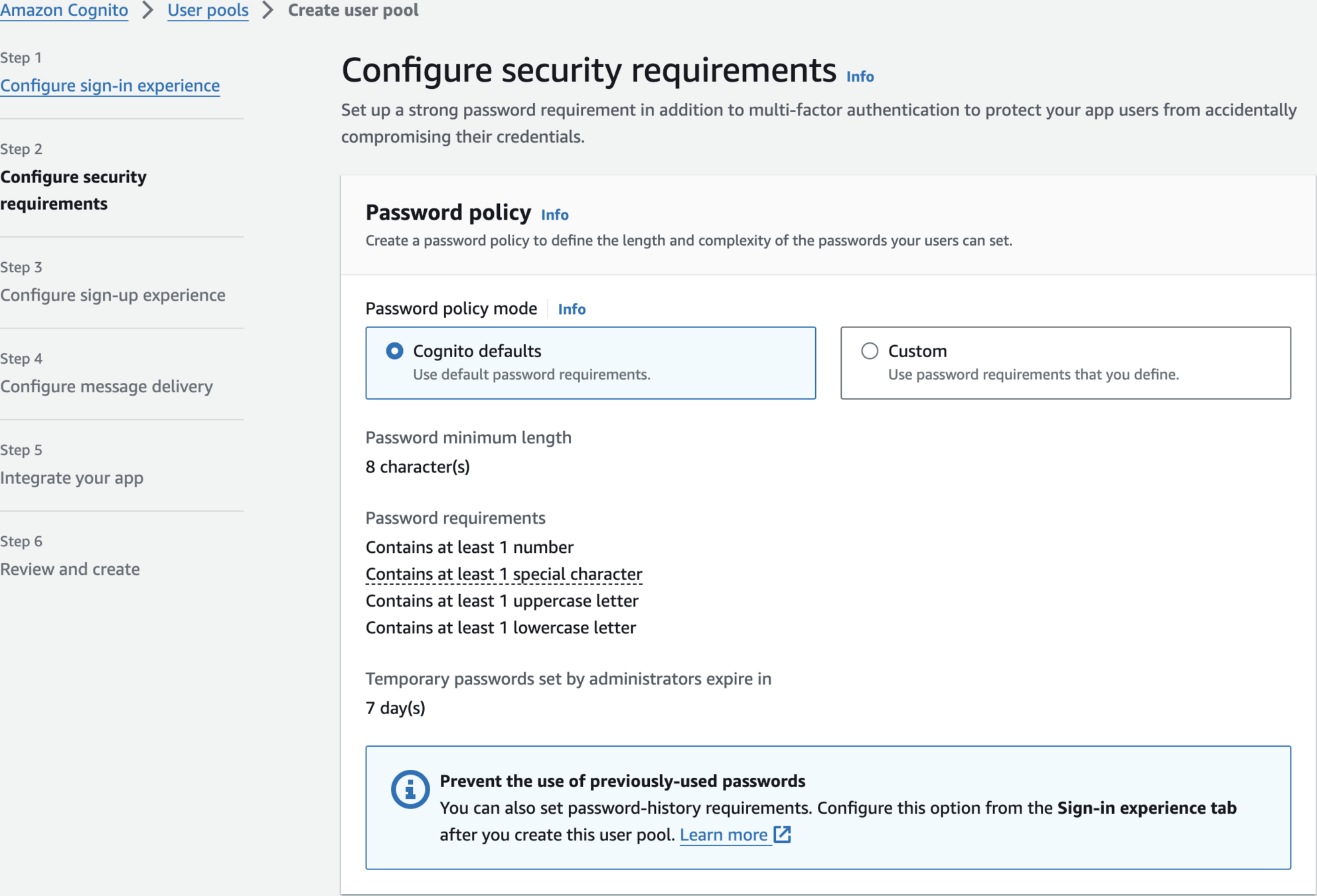1317x896 pixels.
Task: Select the Custom password policy radio button
Action: 869,350
